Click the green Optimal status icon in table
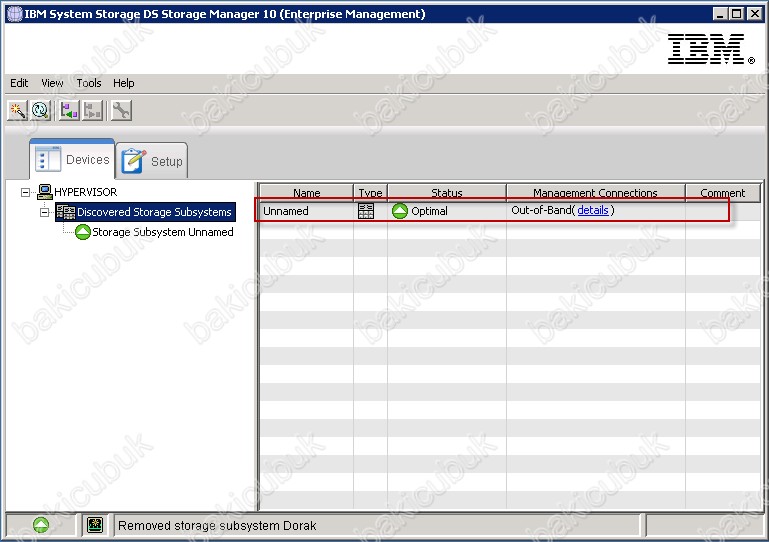 coord(400,211)
